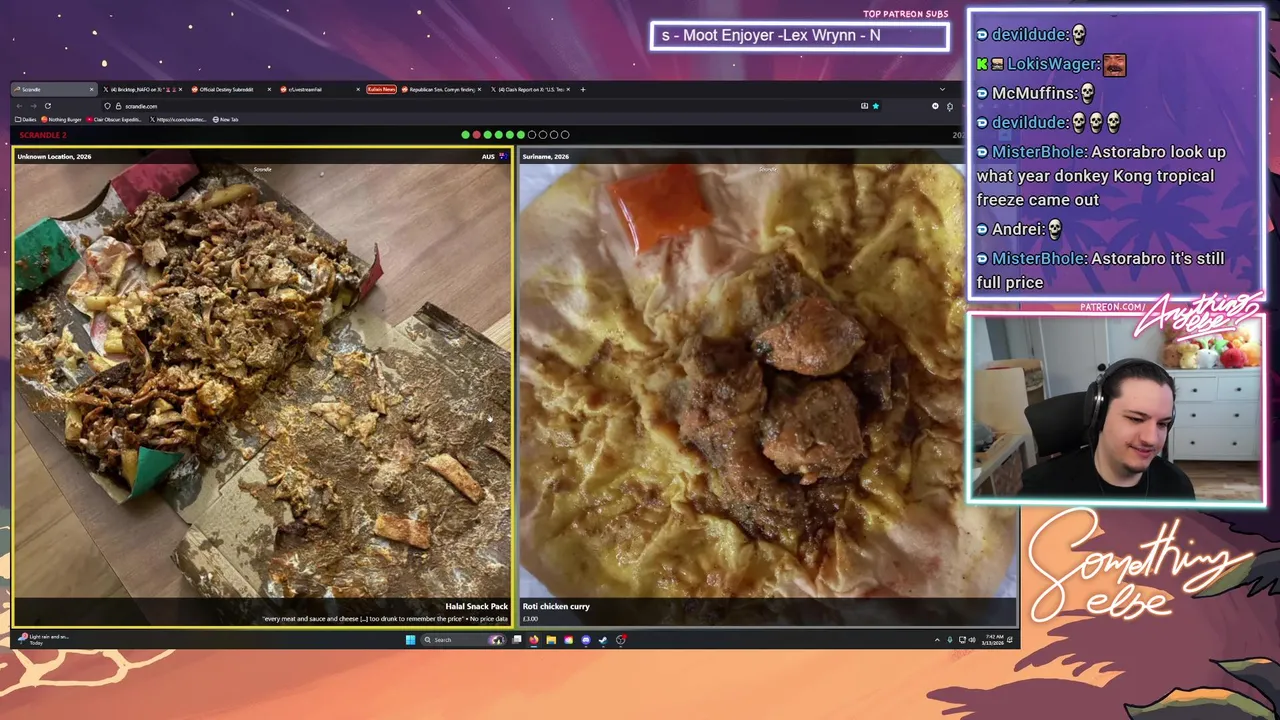Open the OBS icon in the taskbar
1280x720 pixels.
click(621, 640)
